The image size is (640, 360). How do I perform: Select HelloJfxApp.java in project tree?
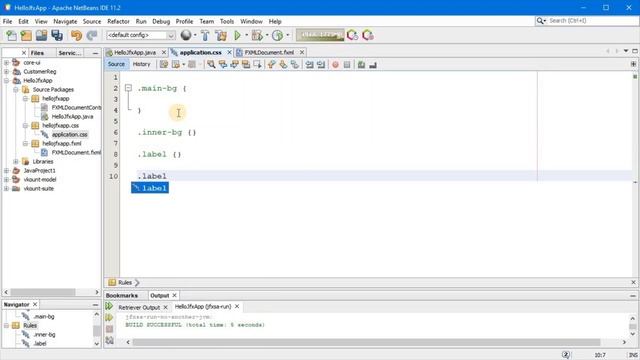[72, 116]
